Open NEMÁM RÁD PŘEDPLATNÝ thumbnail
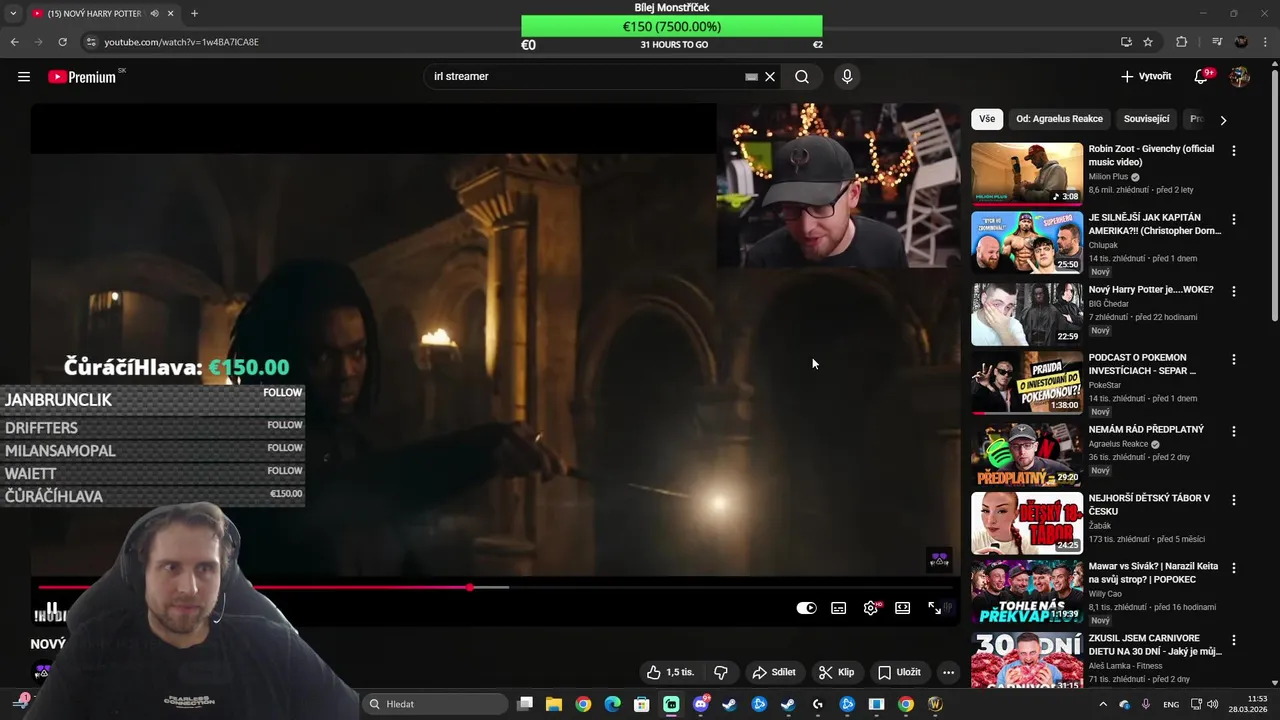1280x720 pixels. click(1027, 453)
